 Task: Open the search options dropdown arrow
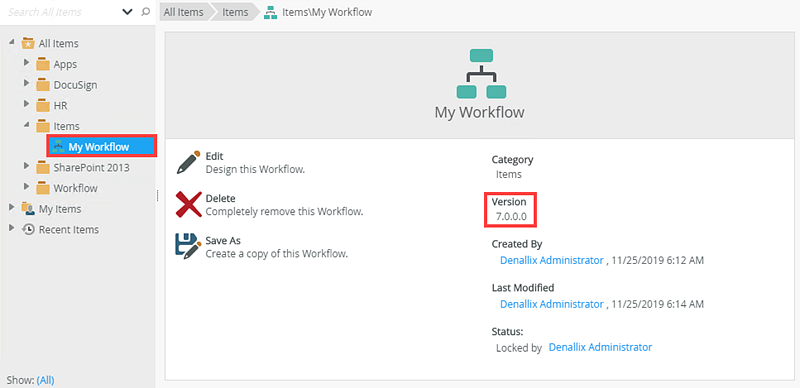(x=128, y=12)
